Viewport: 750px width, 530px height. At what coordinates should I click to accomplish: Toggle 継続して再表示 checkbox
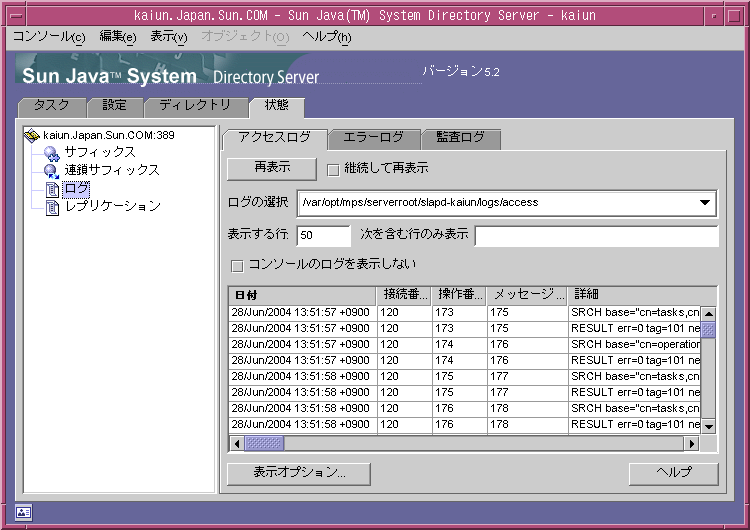pyautogui.click(x=333, y=169)
